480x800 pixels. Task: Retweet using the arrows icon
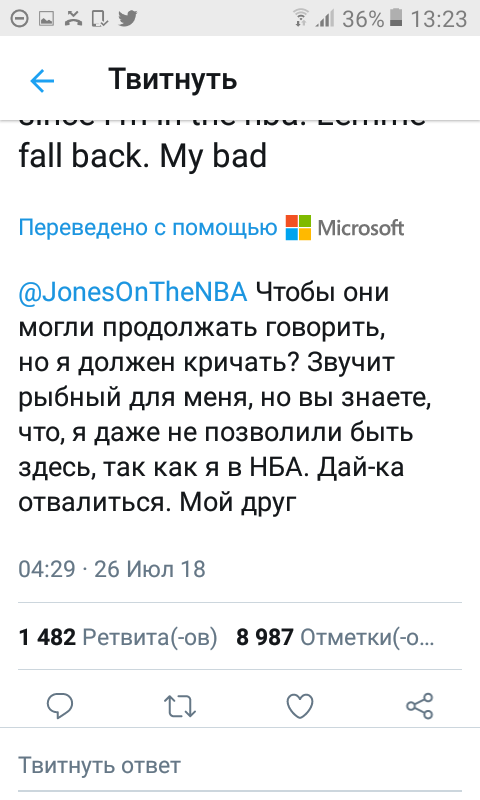(x=180, y=707)
